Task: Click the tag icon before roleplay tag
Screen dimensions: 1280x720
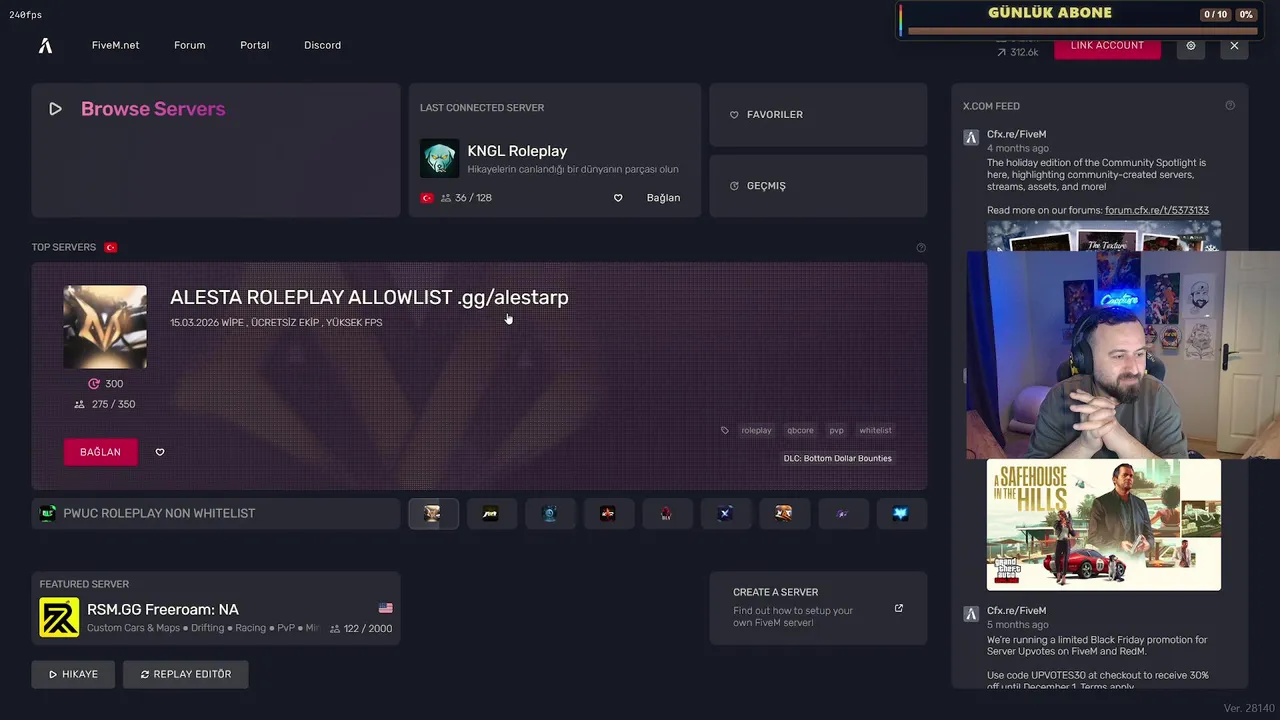Action: [x=725, y=430]
